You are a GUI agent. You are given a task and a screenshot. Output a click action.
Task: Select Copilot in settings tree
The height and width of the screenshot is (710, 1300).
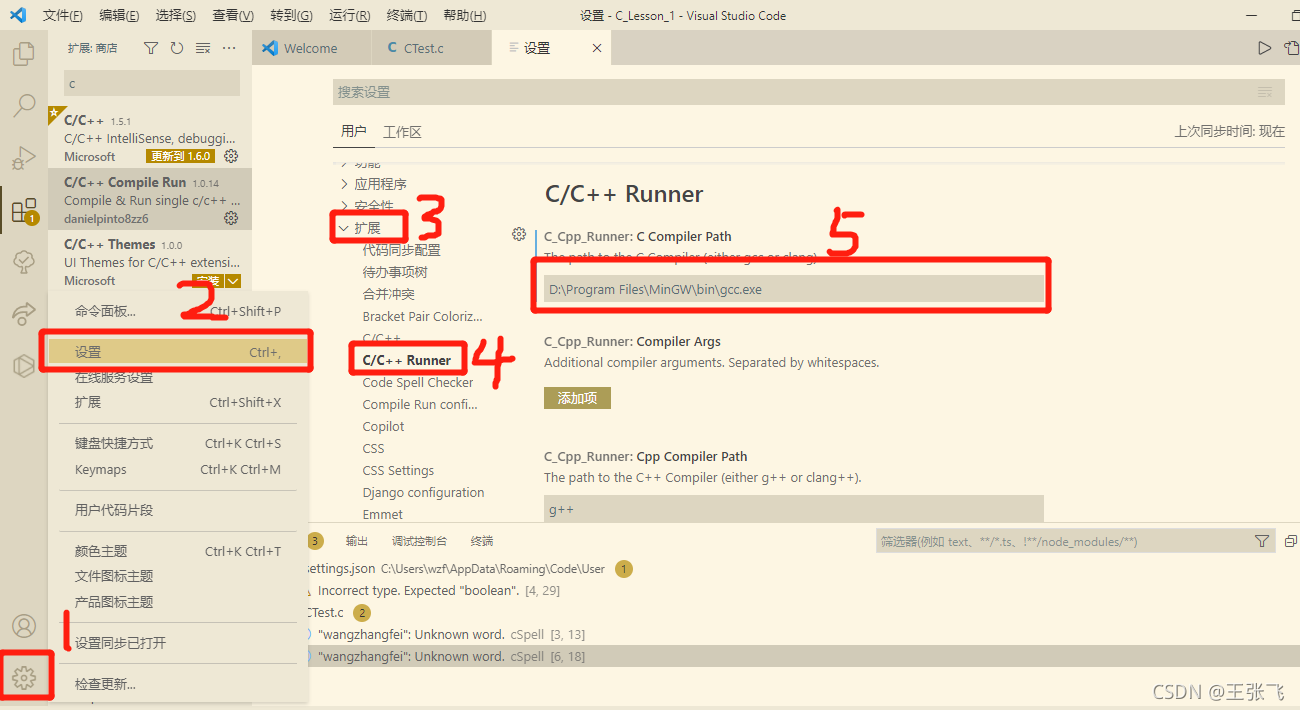click(x=383, y=426)
